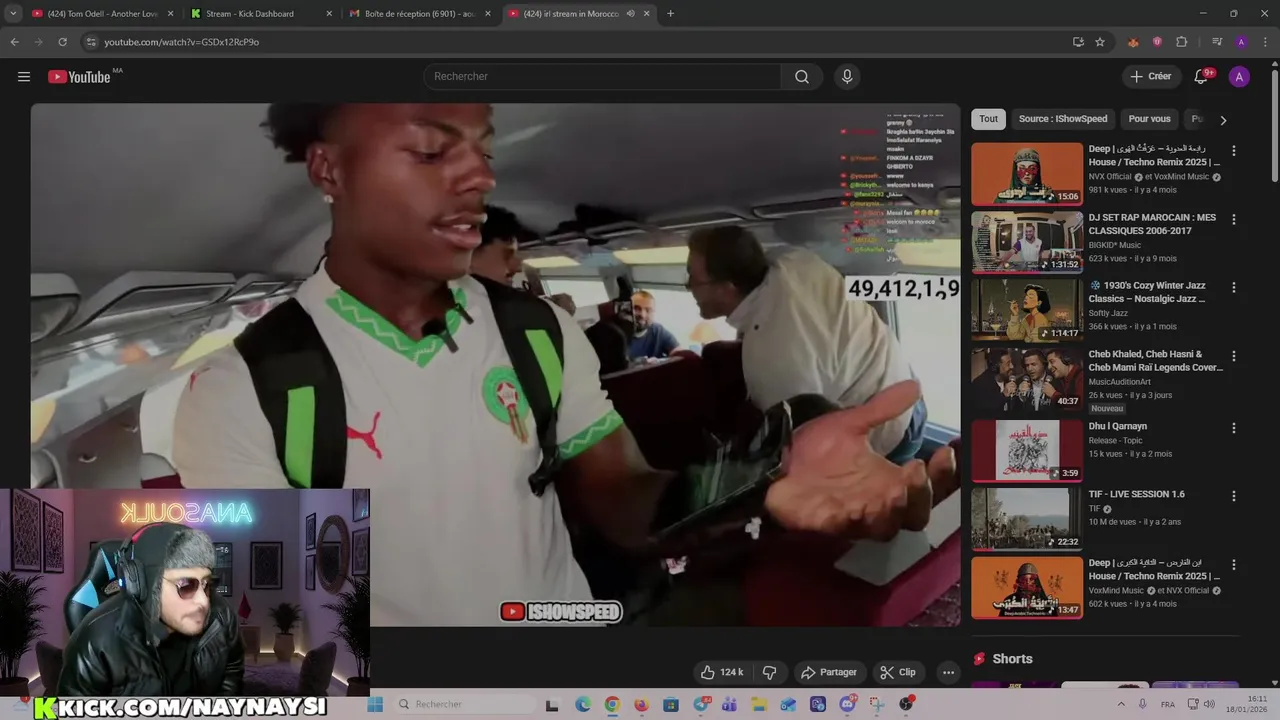Switch to the Boîte de réception Gmail tab
This screenshot has height=720, width=1280.
[421, 14]
